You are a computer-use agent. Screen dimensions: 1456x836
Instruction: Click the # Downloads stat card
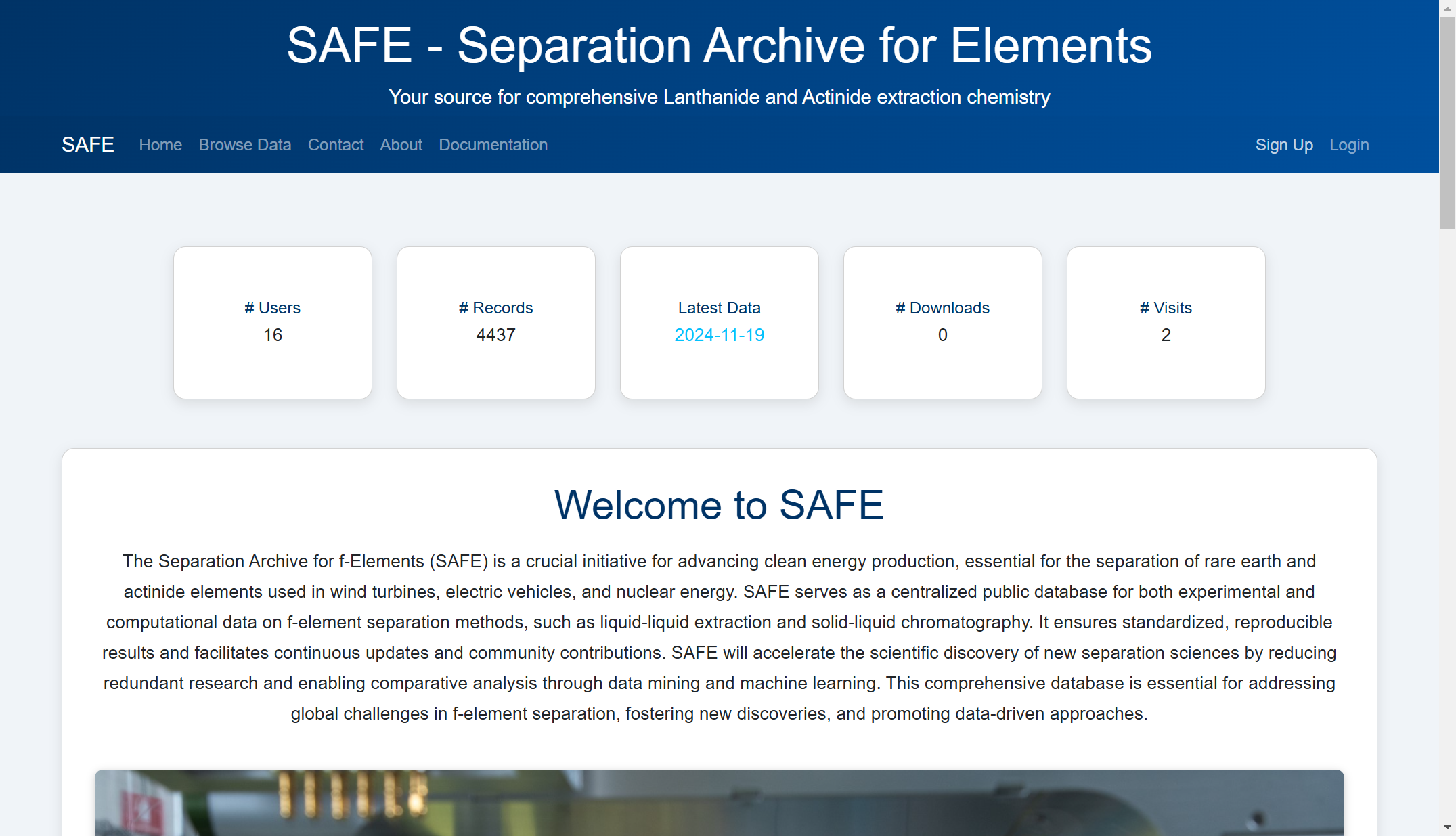pos(943,323)
